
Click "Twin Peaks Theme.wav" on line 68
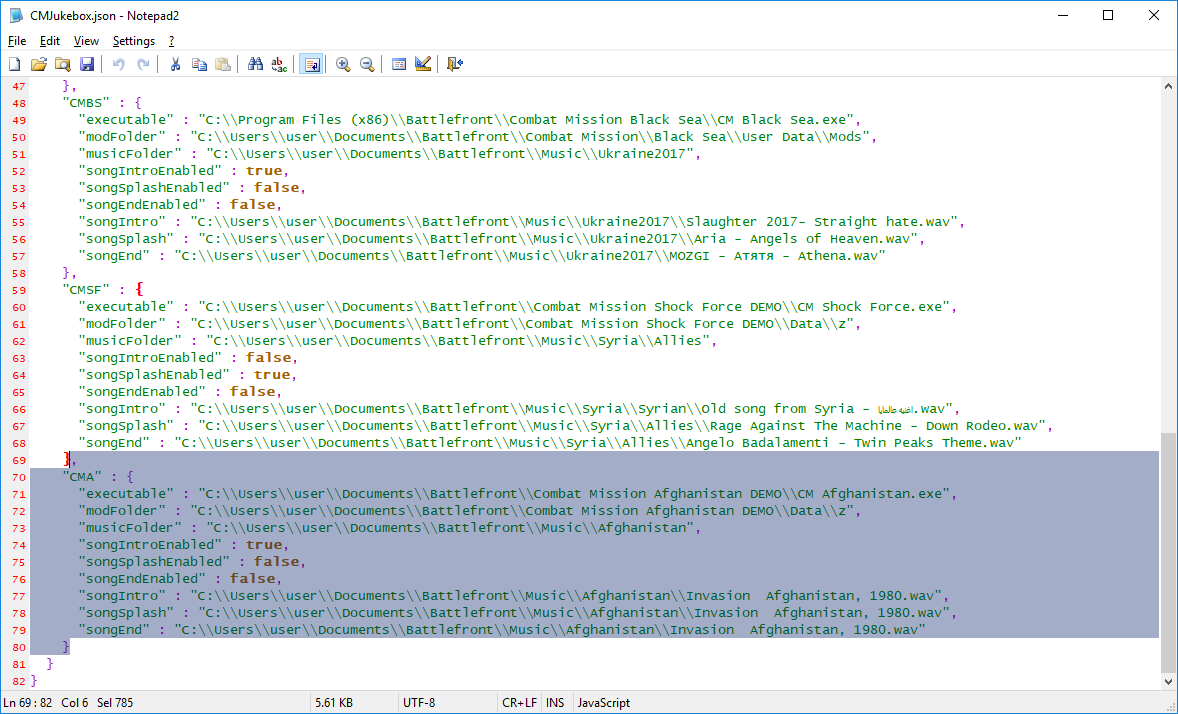coord(934,443)
